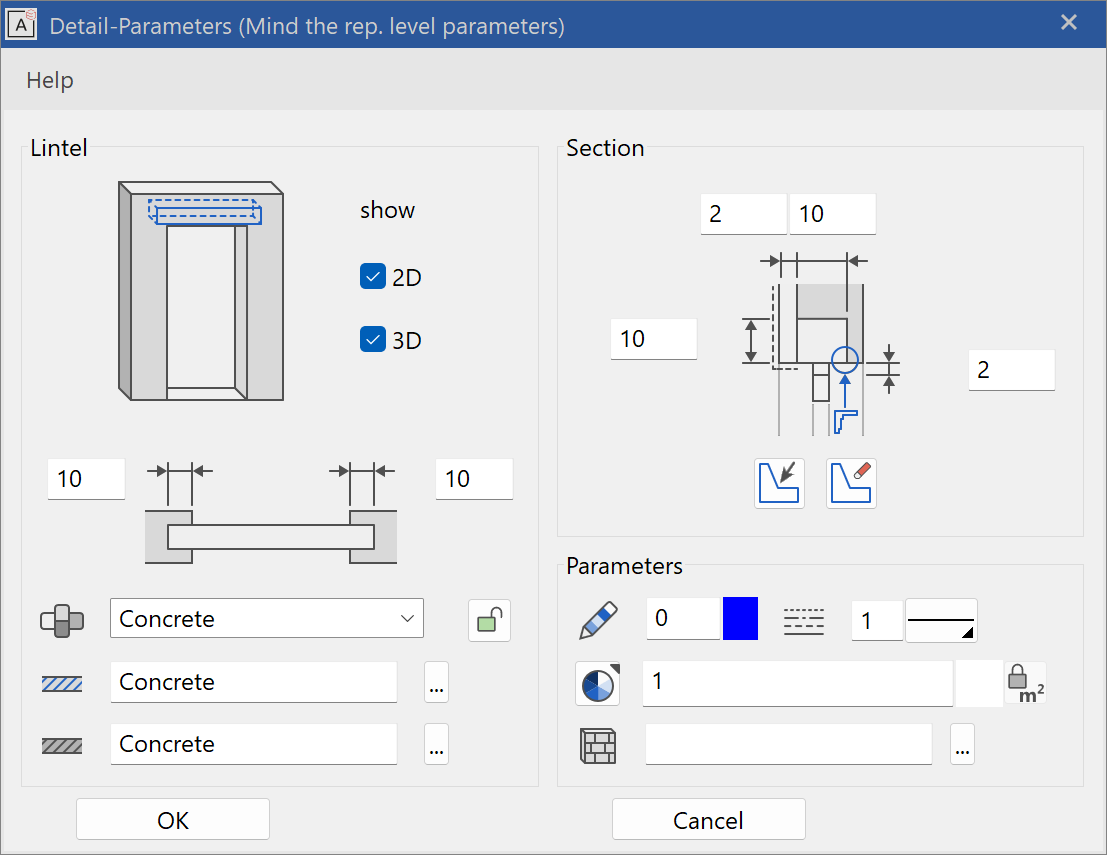
Task: Open the blue color swatch
Action: pyautogui.click(x=741, y=618)
